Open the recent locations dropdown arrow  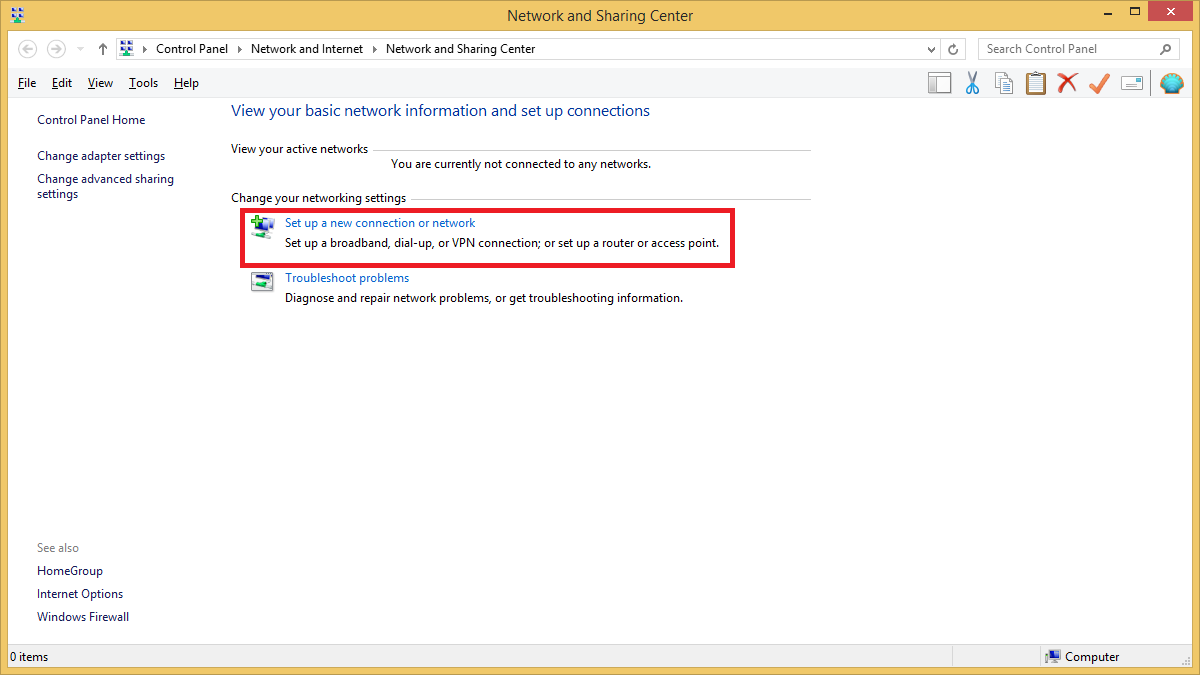pyautogui.click(x=80, y=49)
